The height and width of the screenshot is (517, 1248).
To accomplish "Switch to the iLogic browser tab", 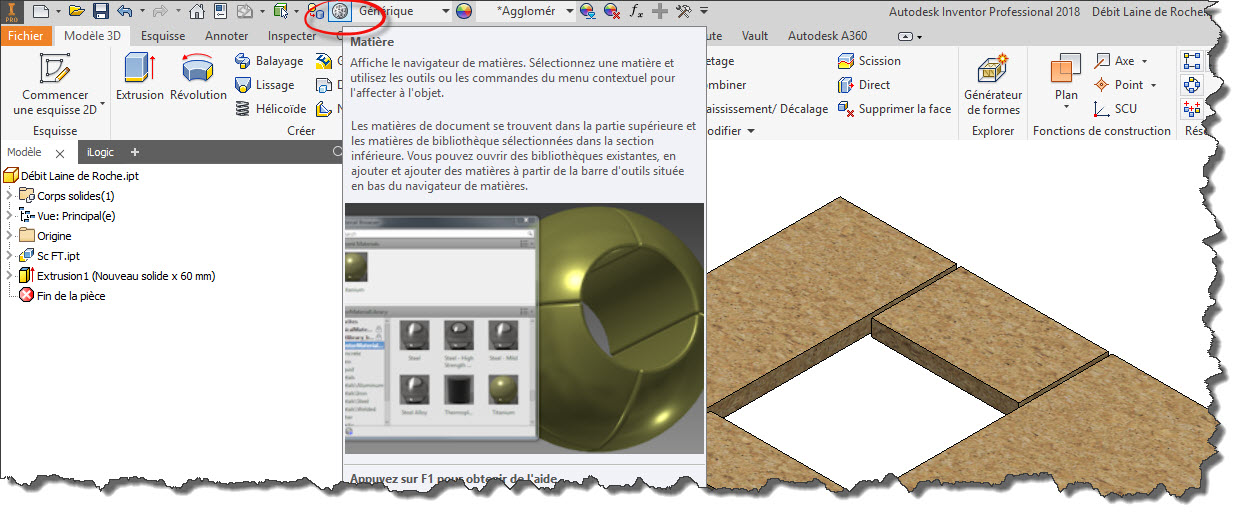I will click(100, 152).
